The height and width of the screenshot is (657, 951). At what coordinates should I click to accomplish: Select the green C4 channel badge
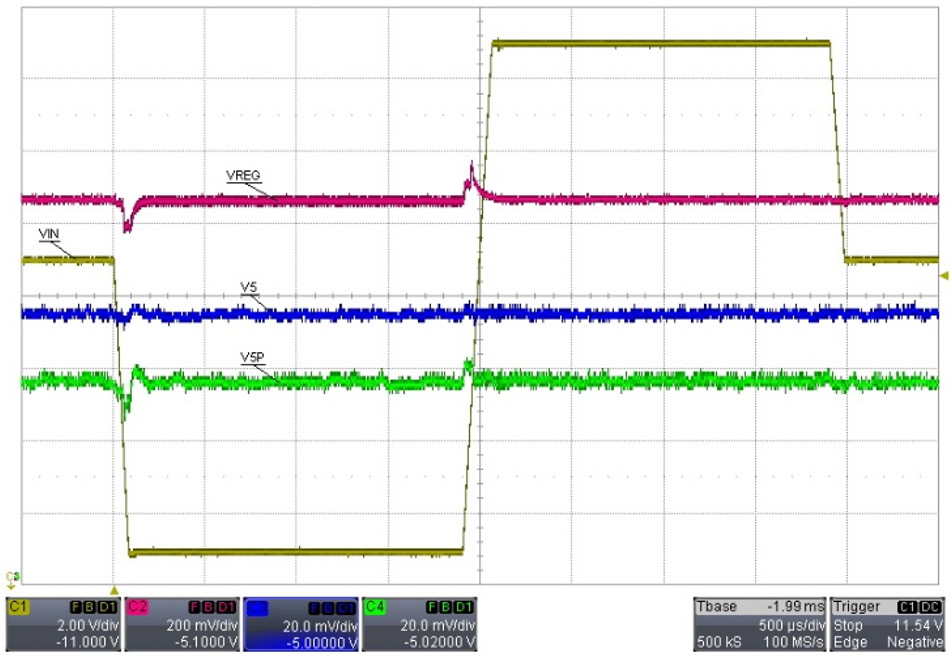376,606
